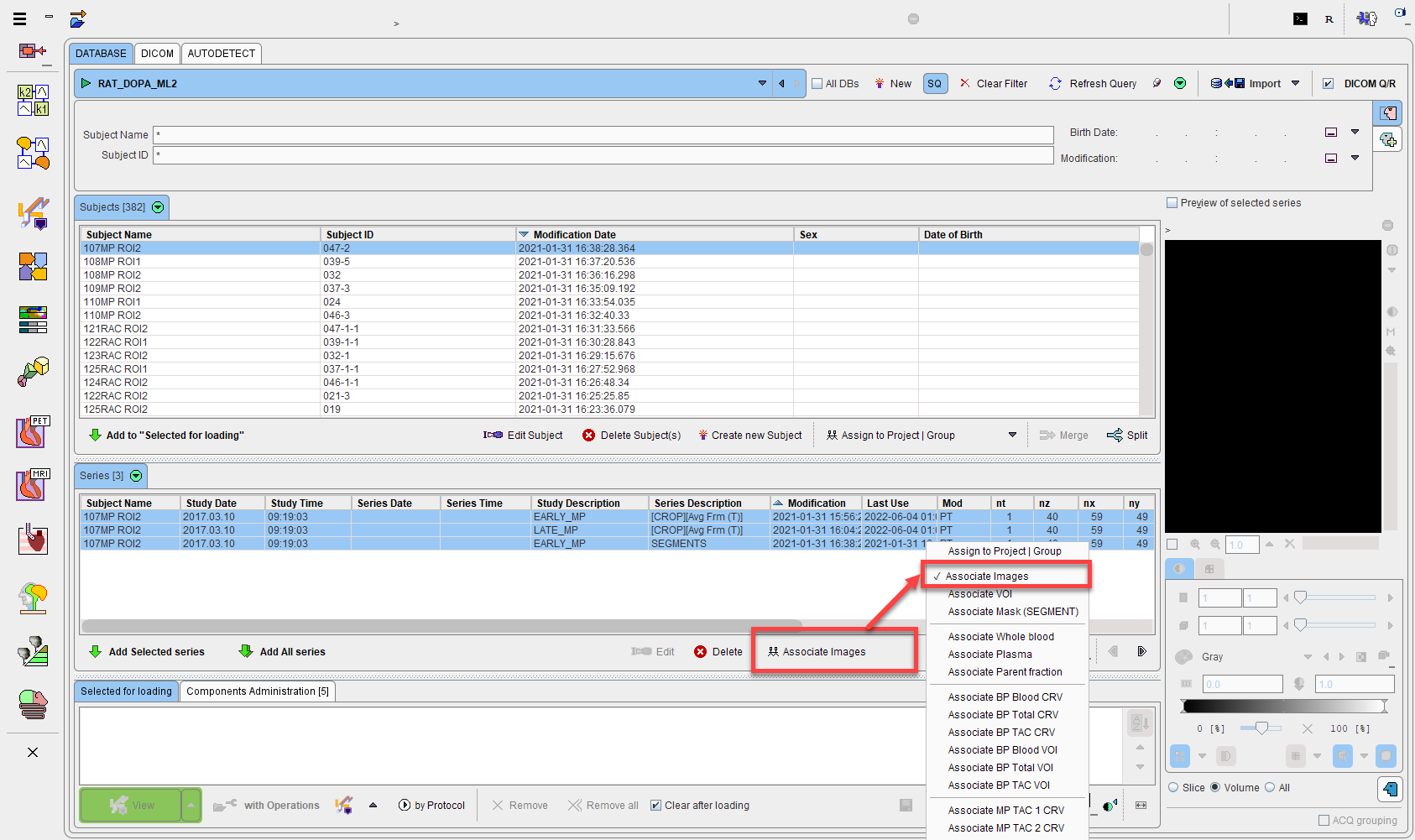Click Clear Filter
Viewport: 1415px width, 840px height.
click(994, 83)
